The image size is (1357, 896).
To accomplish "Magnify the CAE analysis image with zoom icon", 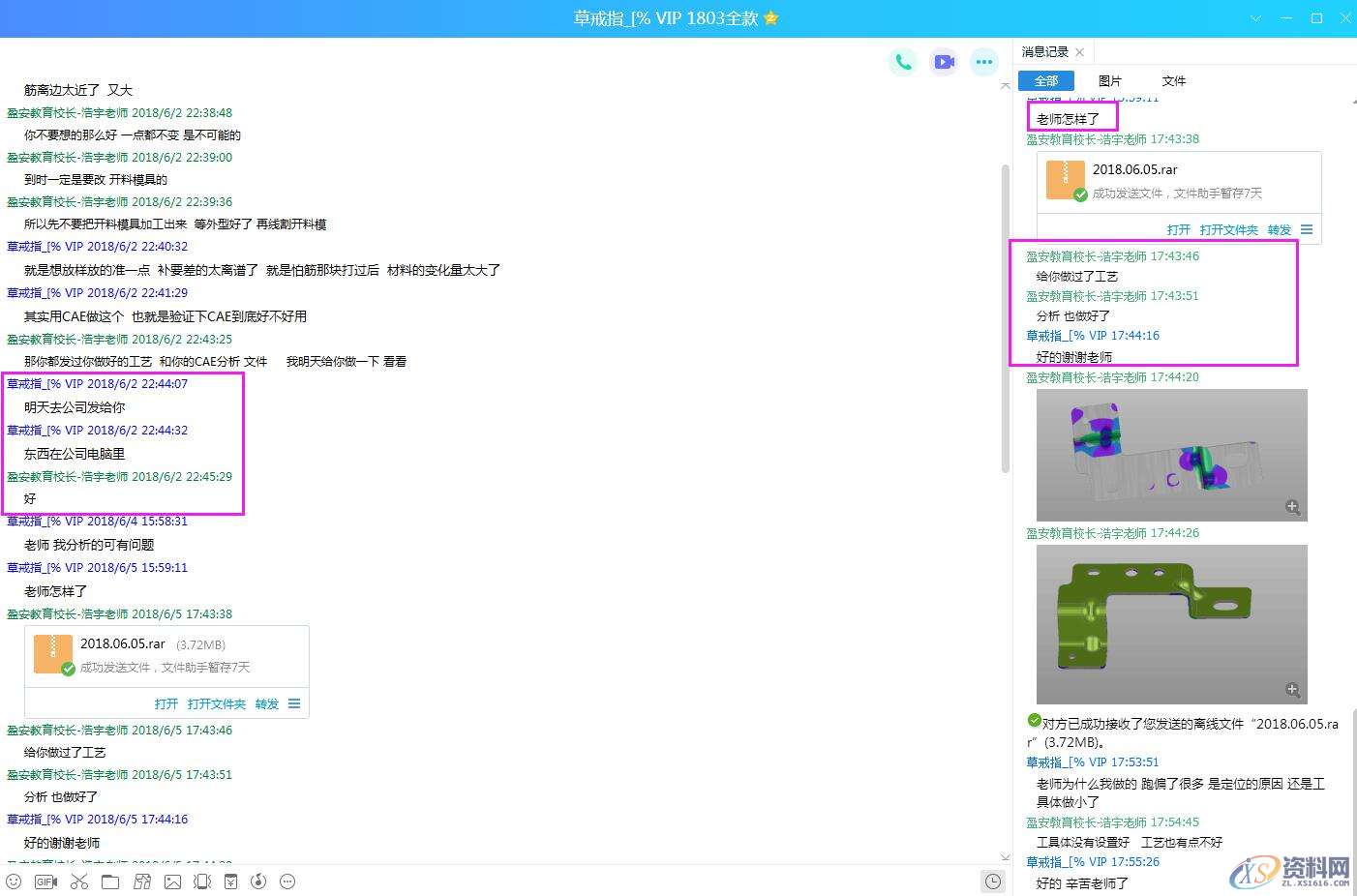I will coord(1291,506).
